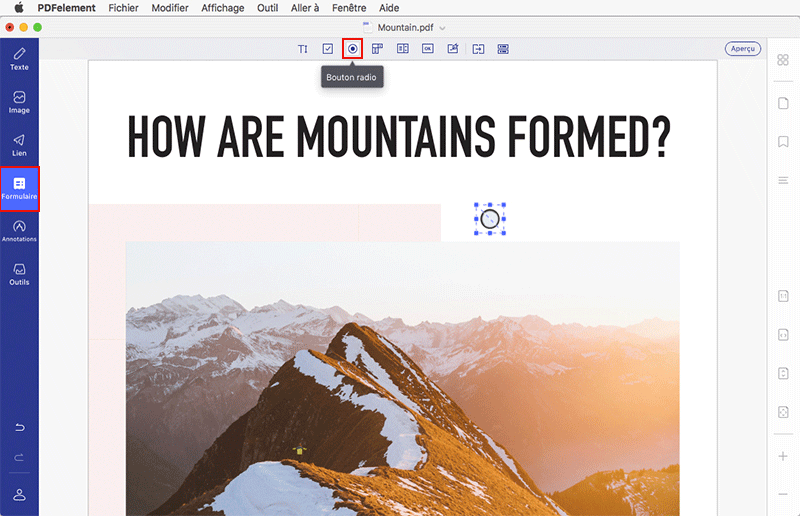
Task: Open the Apple menu
Action: (19, 8)
